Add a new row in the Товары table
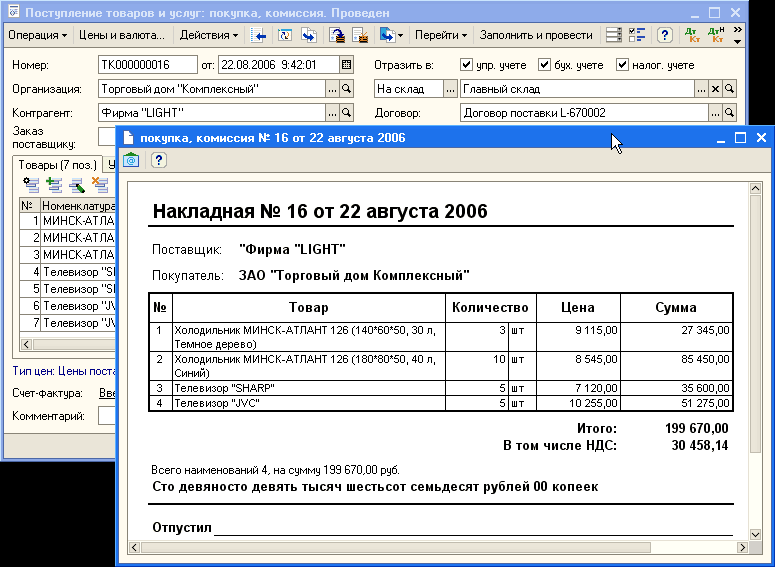775x567 pixels. 31,185
